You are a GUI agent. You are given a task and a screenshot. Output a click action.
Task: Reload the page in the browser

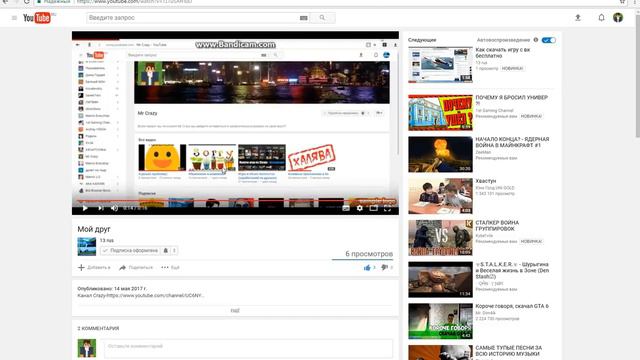coord(27,2)
